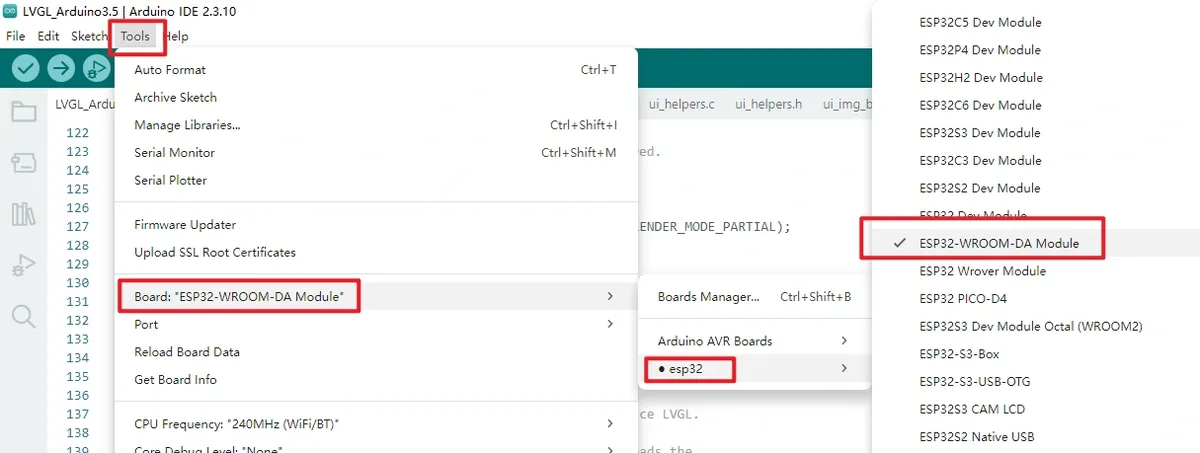Choose Auto Format from Tools menu
1200x453 pixels.
(376, 70)
